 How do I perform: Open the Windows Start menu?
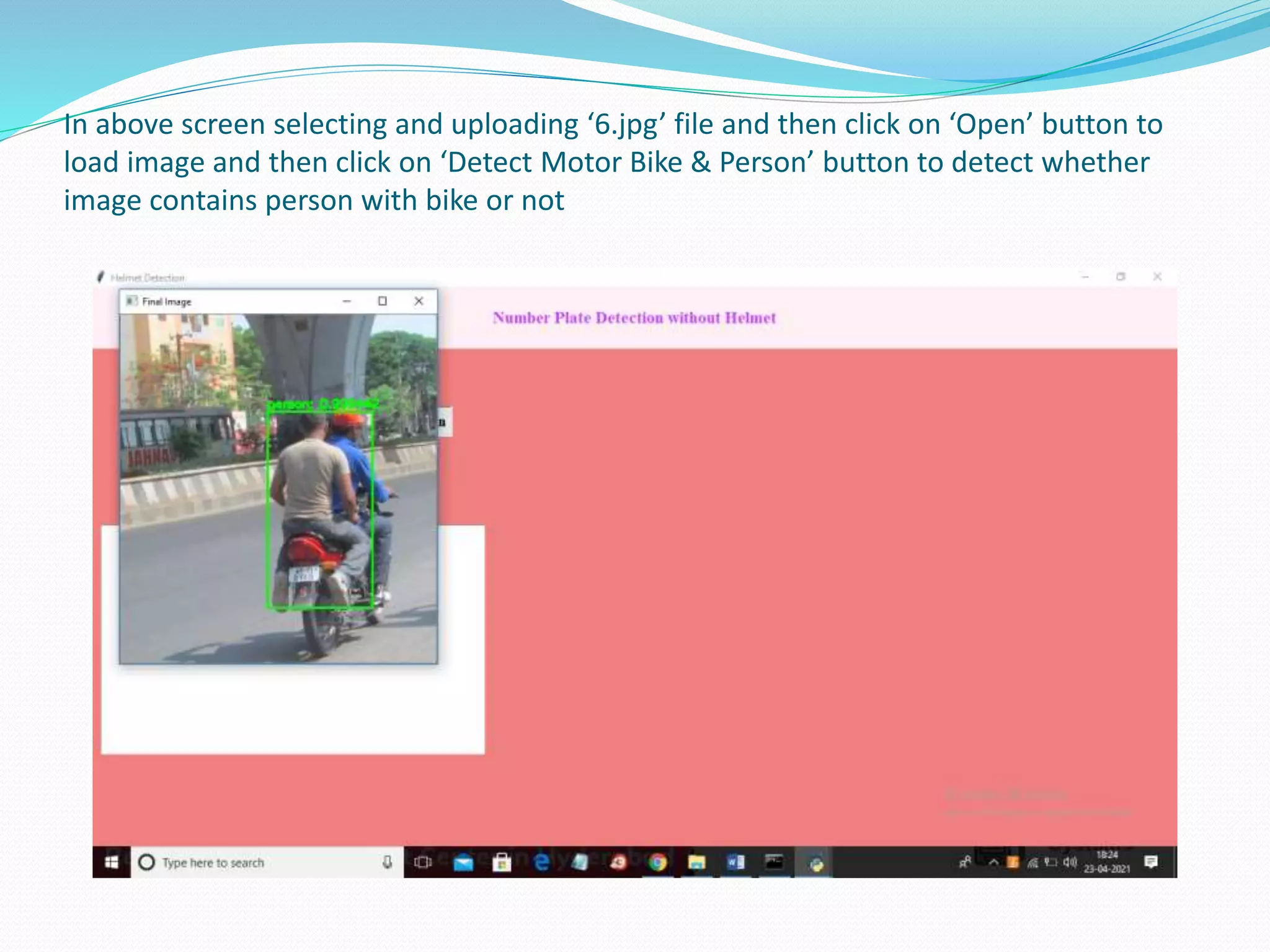click(x=112, y=862)
